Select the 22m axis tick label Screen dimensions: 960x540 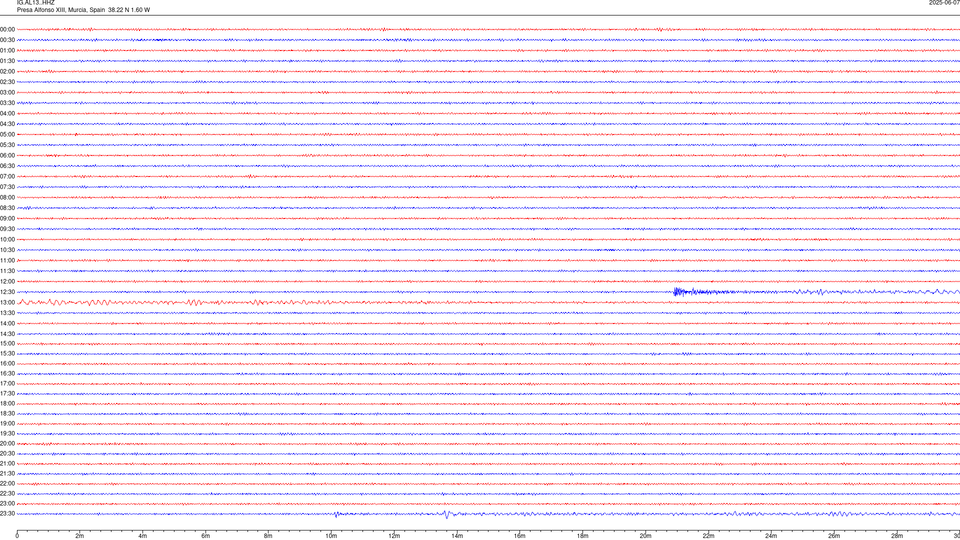point(708,536)
